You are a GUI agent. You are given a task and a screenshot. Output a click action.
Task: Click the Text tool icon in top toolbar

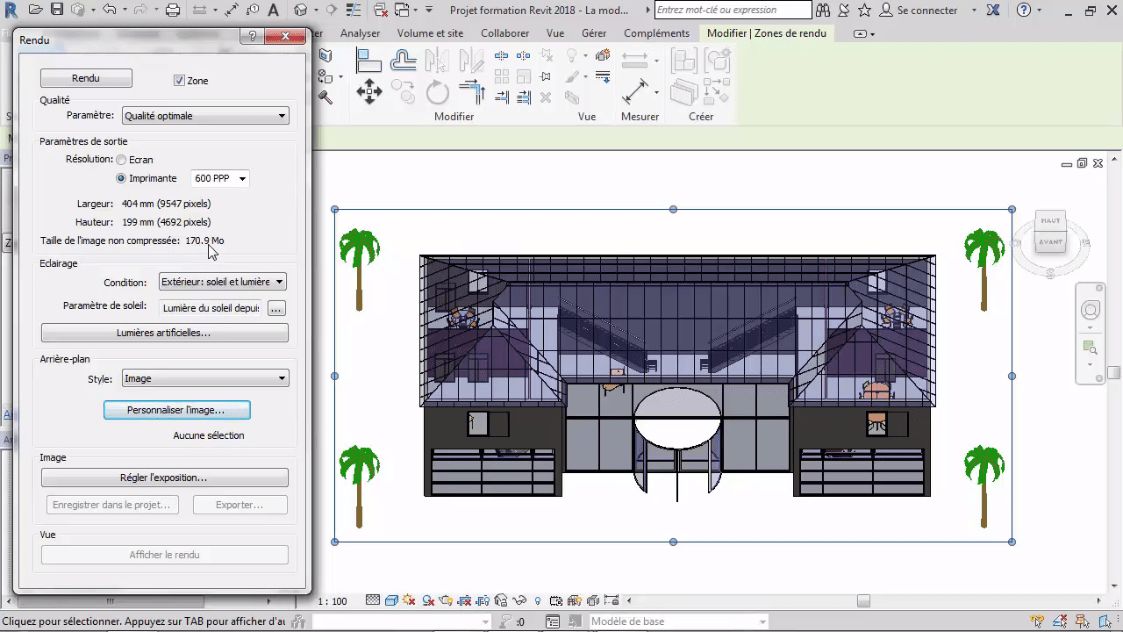(273, 10)
